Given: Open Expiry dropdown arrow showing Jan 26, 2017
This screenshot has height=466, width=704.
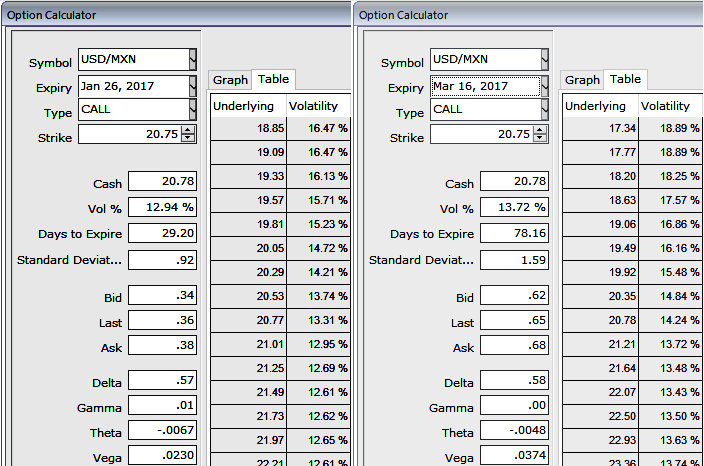Looking at the screenshot, I should tap(193, 86).
